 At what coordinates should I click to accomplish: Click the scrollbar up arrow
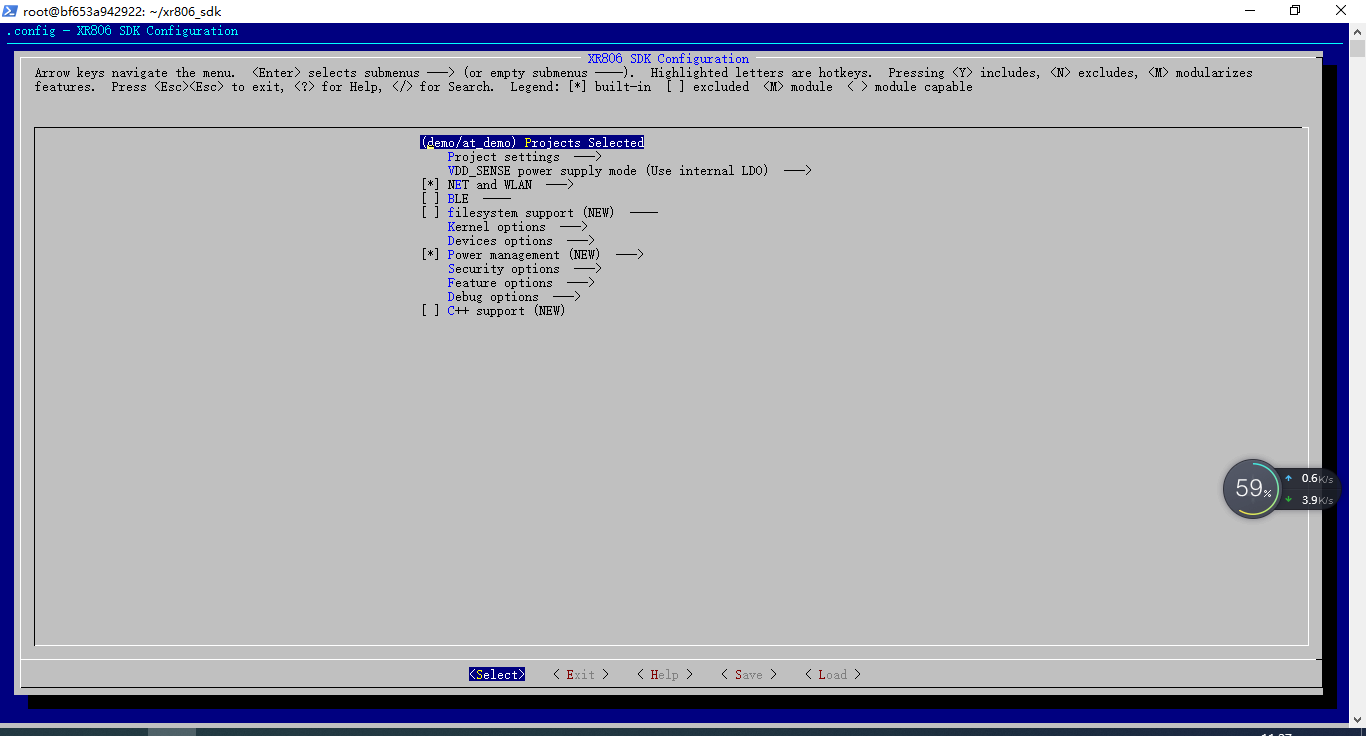[1357, 32]
